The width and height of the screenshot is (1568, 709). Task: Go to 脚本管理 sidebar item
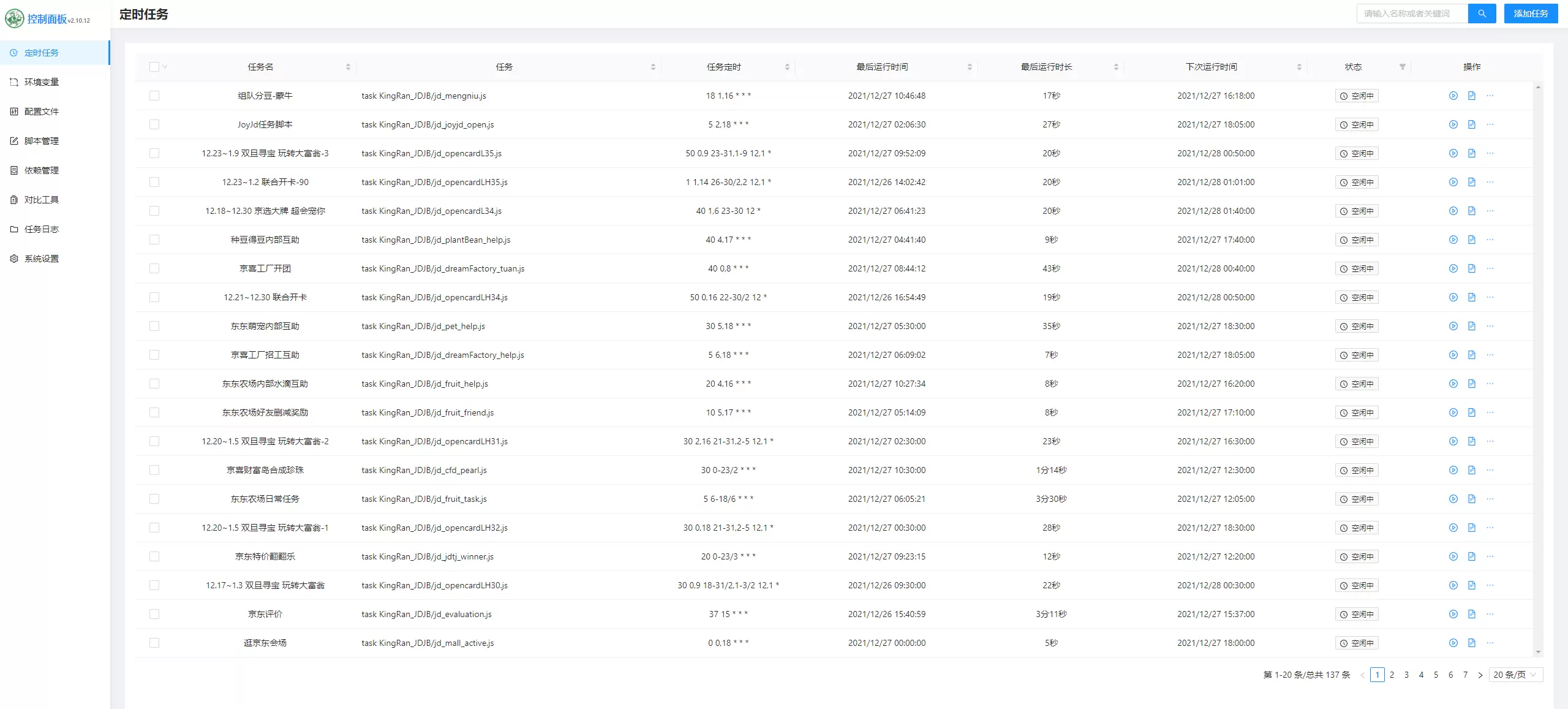42,141
